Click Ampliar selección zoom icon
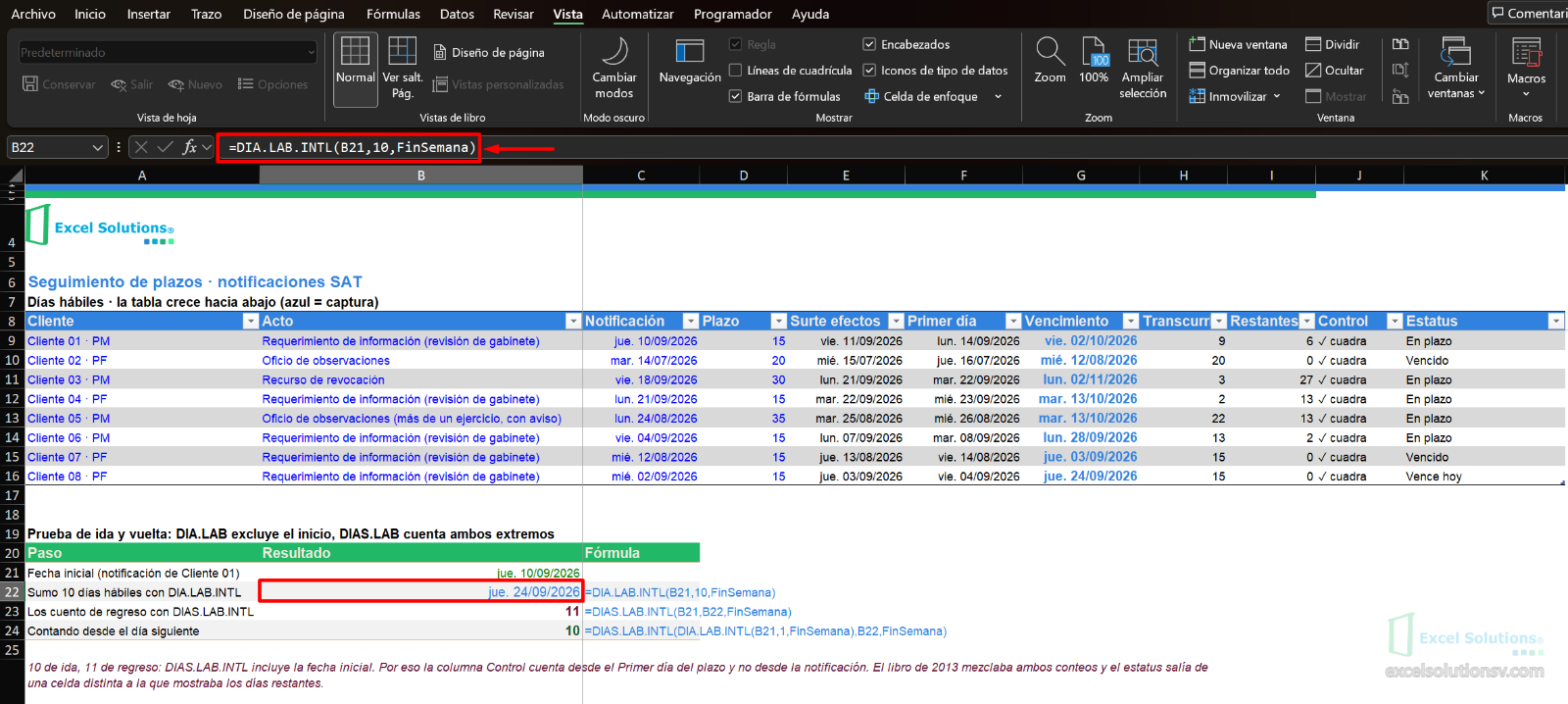1568x704 pixels. (x=1143, y=69)
